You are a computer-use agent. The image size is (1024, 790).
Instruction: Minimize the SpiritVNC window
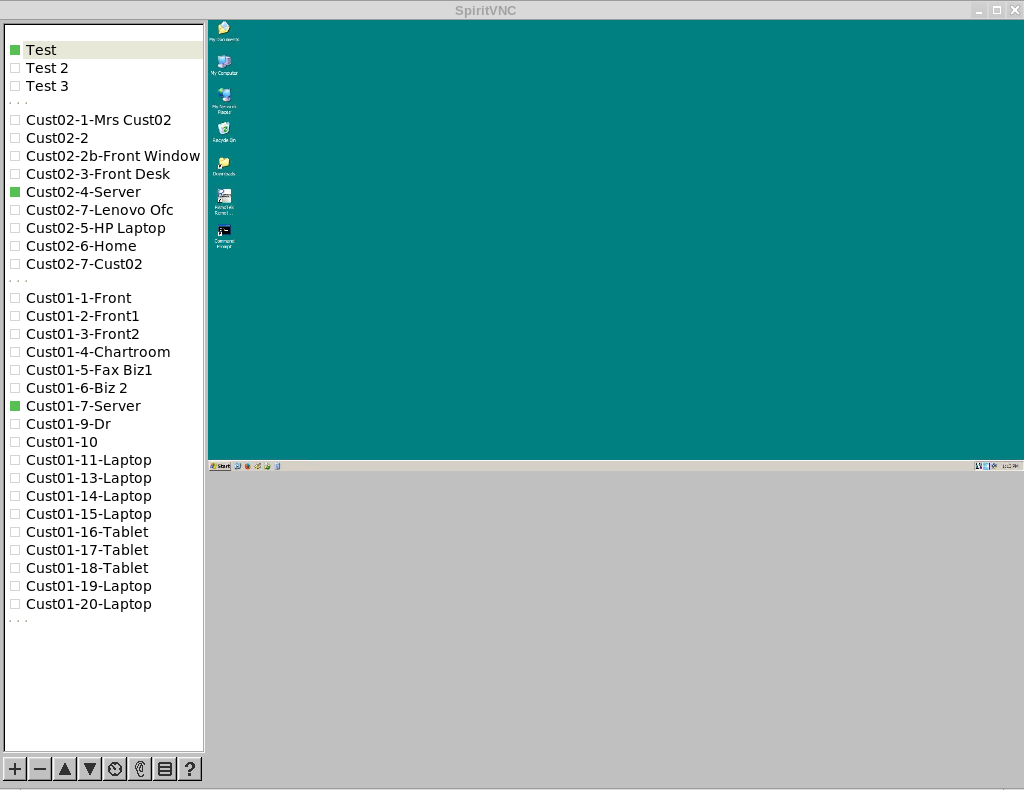[x=978, y=10]
